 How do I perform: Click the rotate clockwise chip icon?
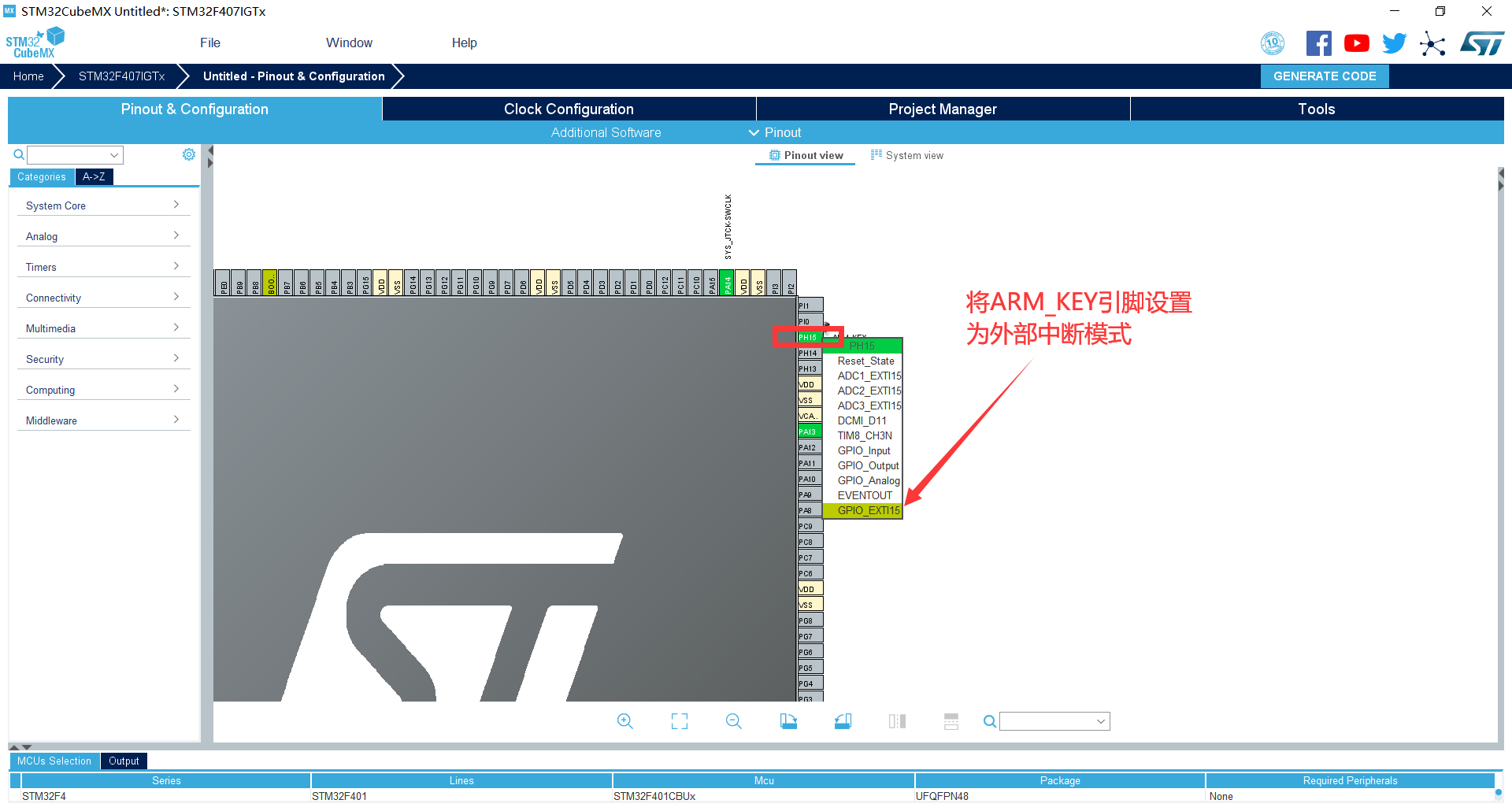pyautogui.click(x=788, y=721)
